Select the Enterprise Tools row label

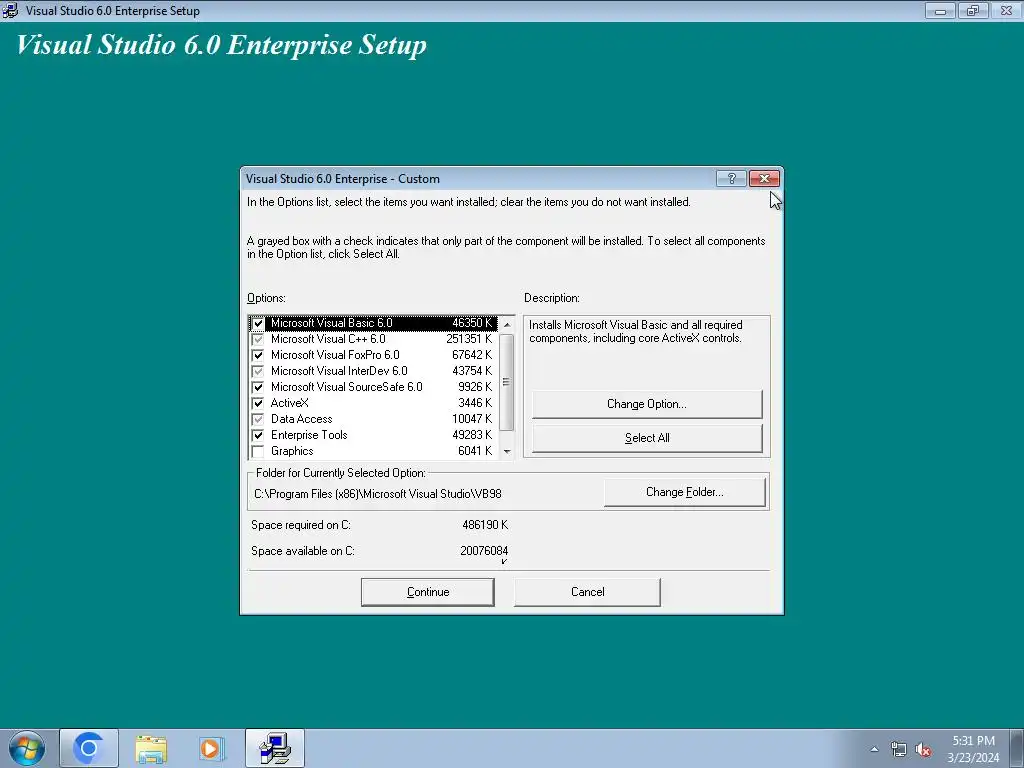(x=309, y=435)
